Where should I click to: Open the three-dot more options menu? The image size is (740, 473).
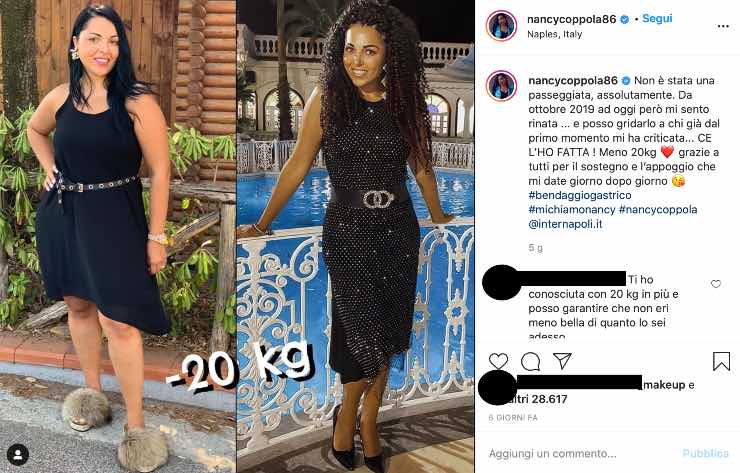[x=723, y=26]
